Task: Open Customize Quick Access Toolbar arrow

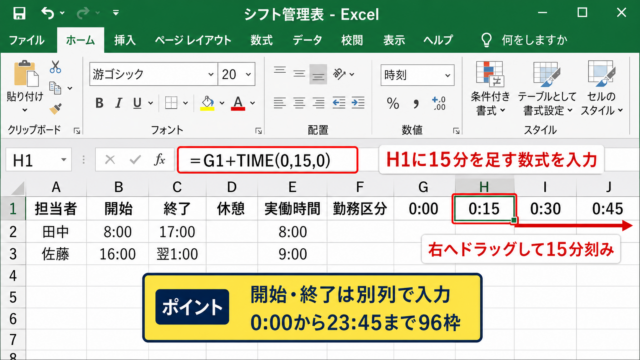Action: [116, 13]
